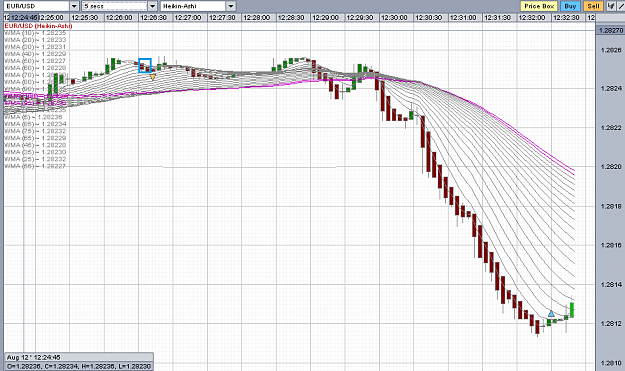
Task: Select the WMA (55) legend entry
Action: (35, 166)
